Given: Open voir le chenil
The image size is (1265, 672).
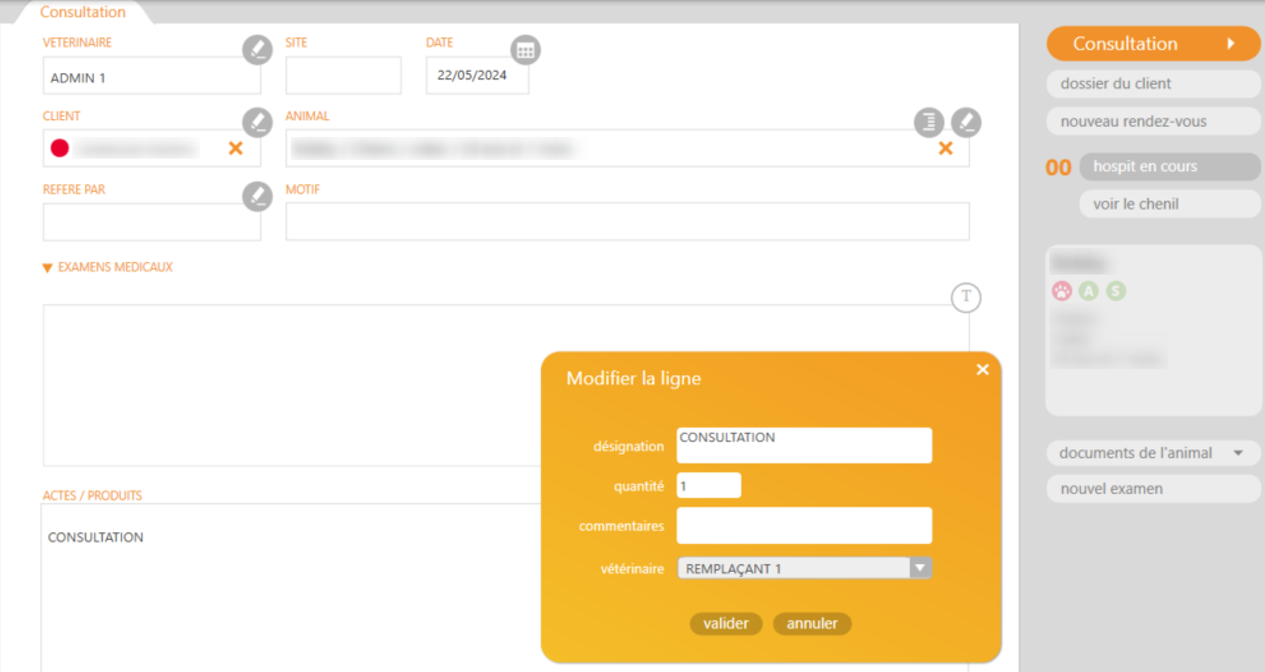Looking at the screenshot, I should click(1170, 204).
